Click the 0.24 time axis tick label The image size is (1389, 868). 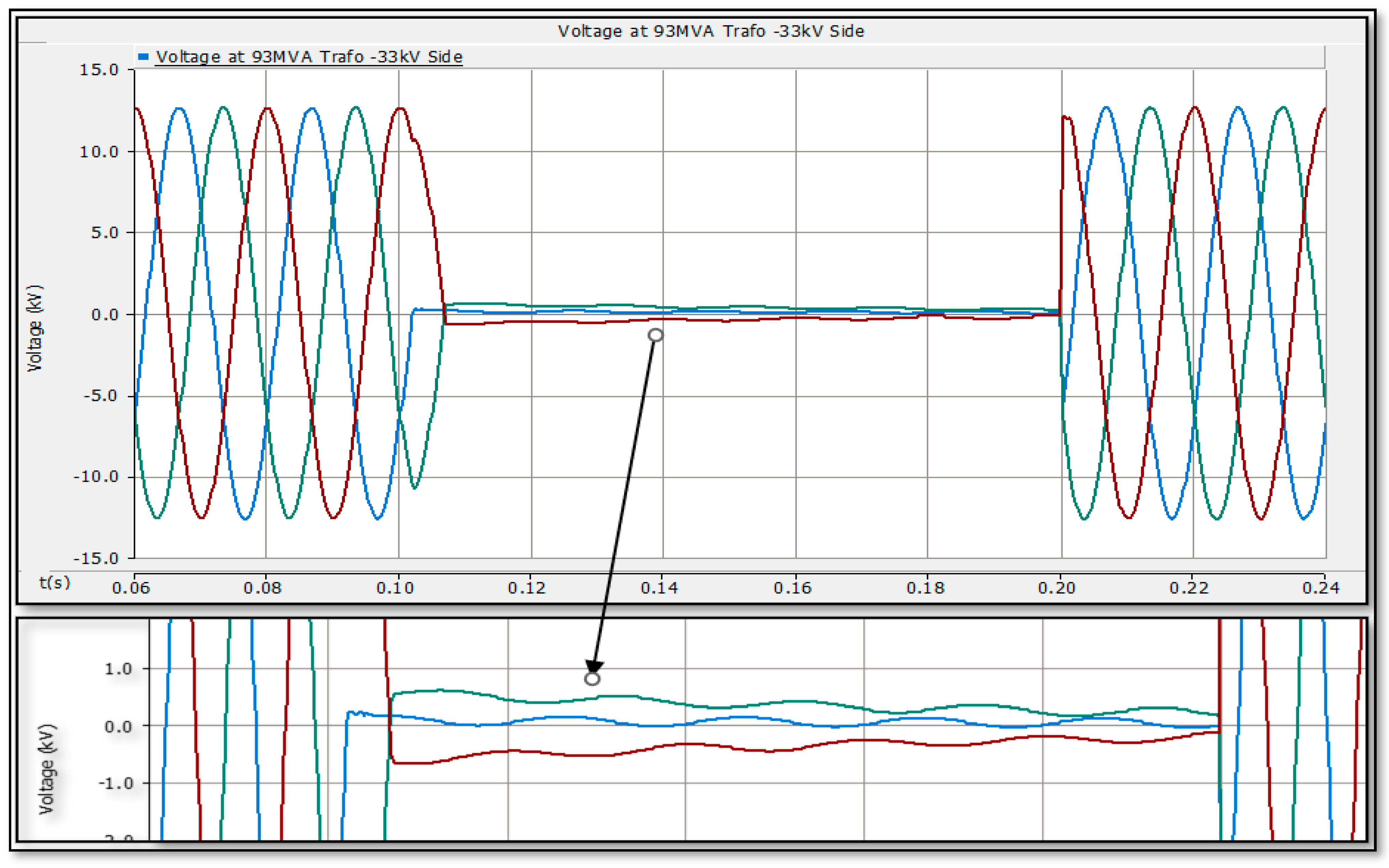tap(1321, 588)
